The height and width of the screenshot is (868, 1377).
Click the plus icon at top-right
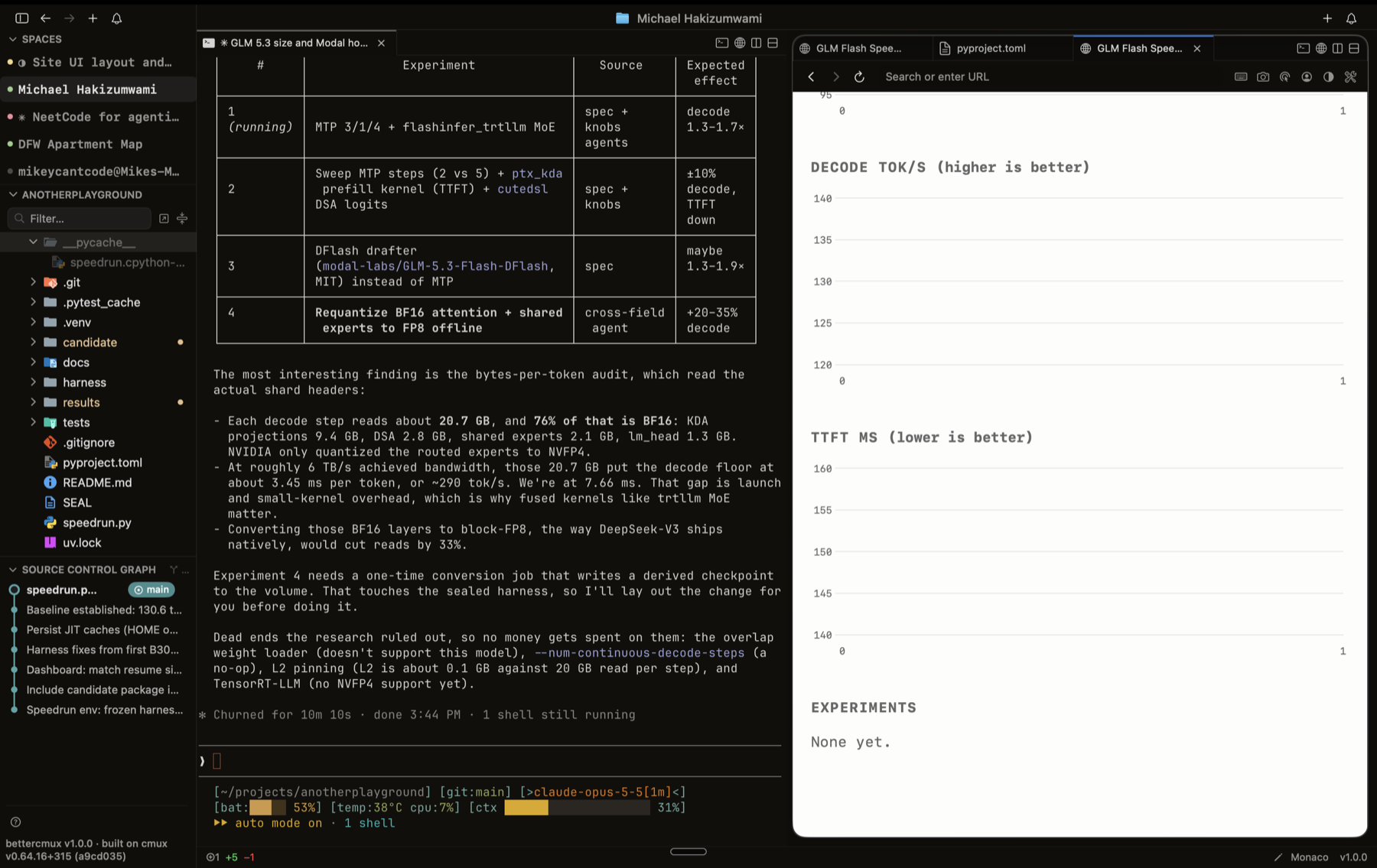click(1327, 18)
